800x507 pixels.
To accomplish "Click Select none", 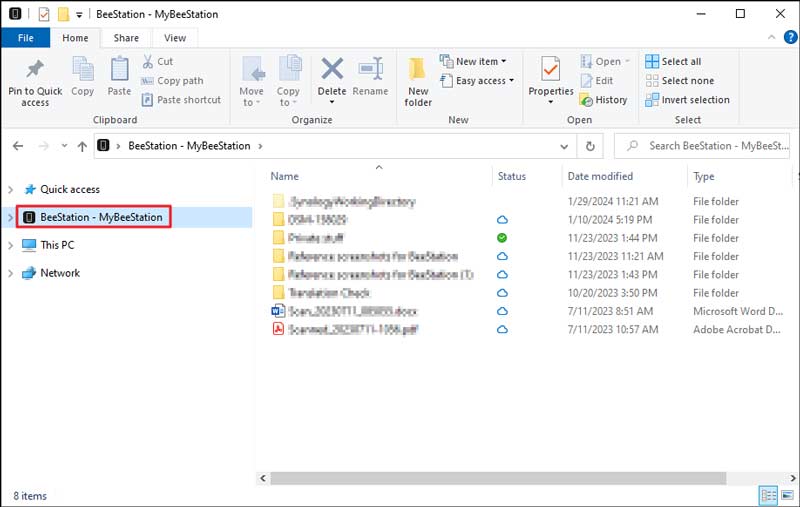I will click(x=680, y=81).
